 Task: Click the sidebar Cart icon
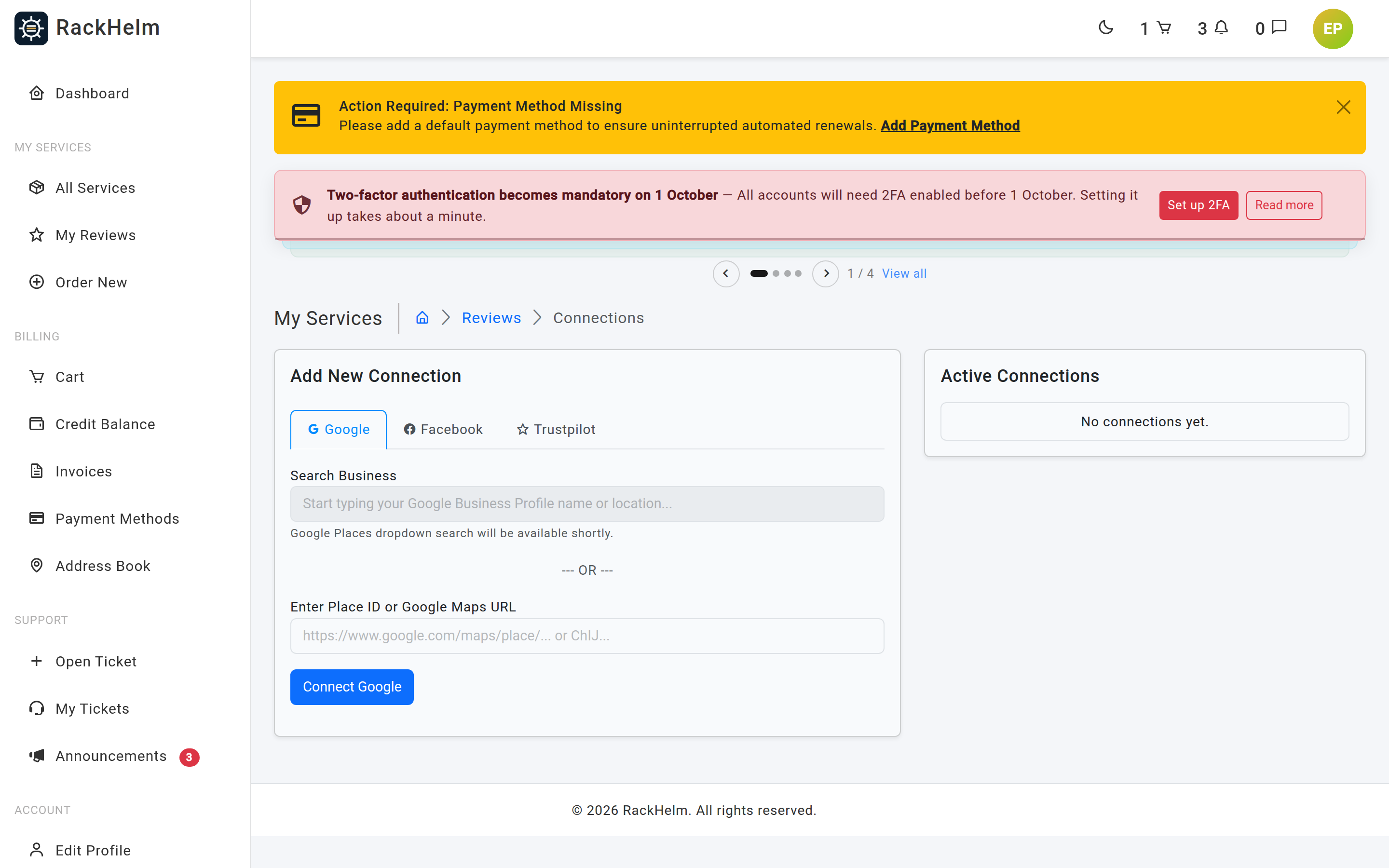[37, 377]
